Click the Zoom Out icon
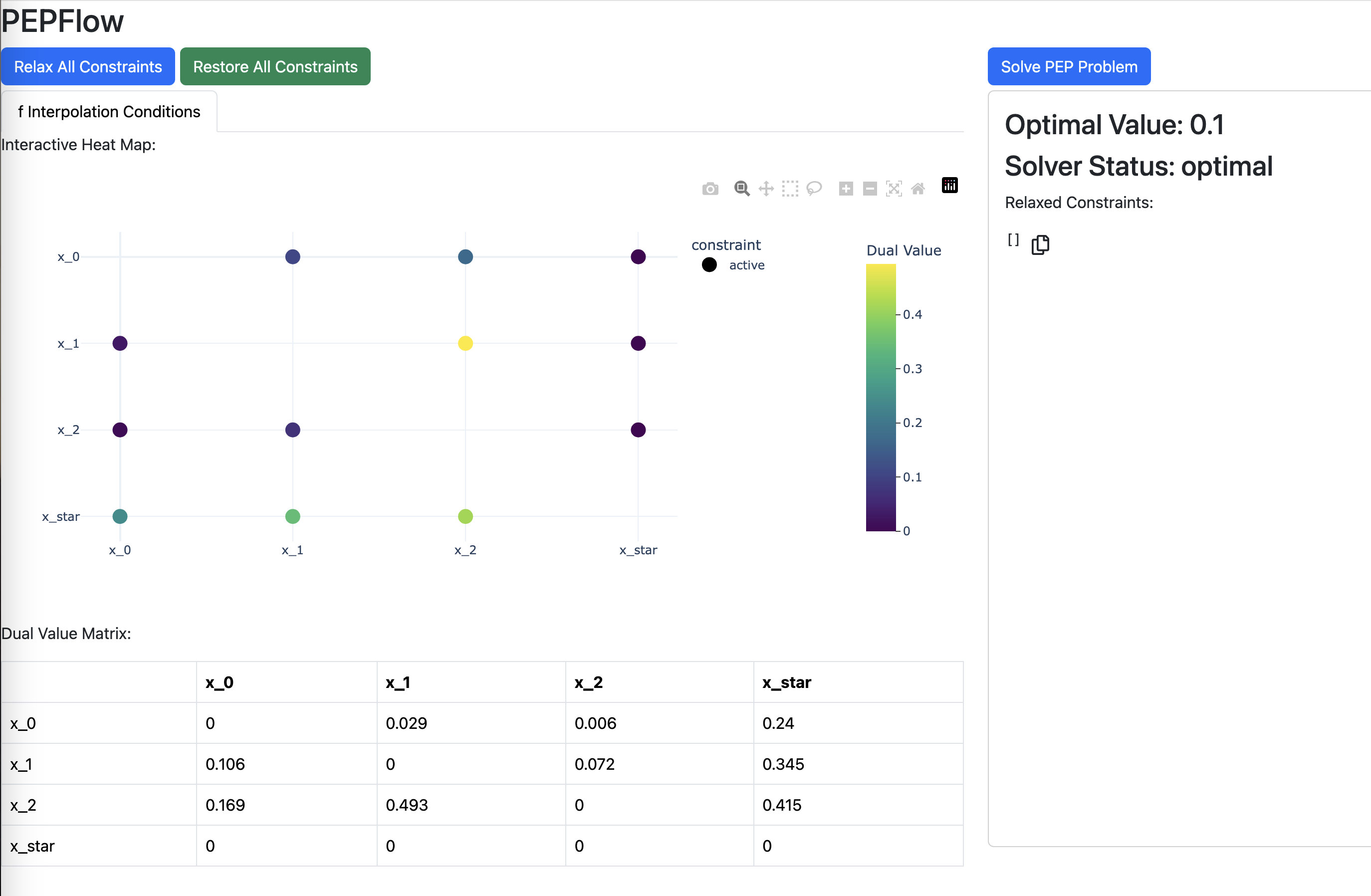 (x=870, y=189)
